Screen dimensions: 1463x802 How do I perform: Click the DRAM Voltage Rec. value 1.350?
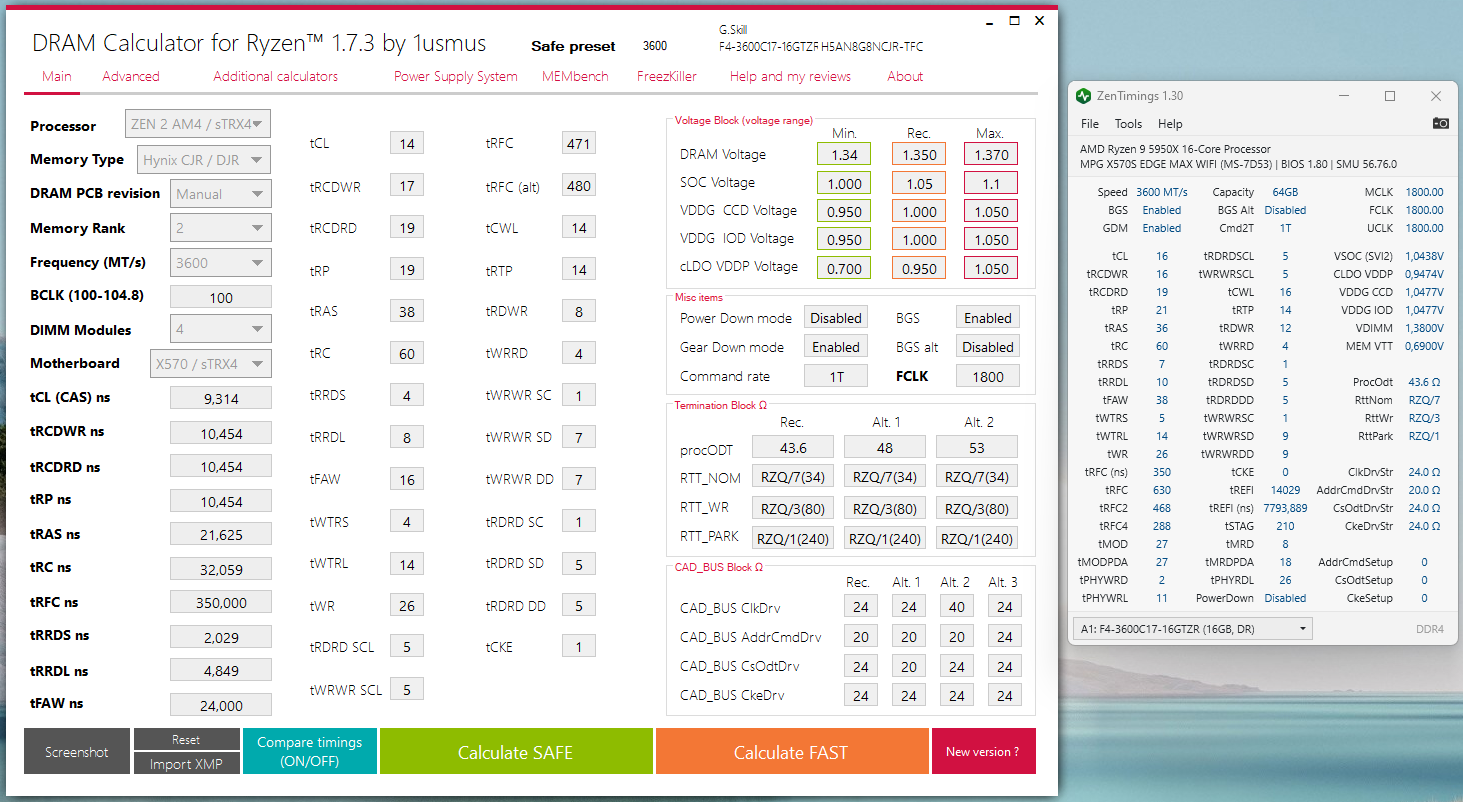tap(919, 154)
